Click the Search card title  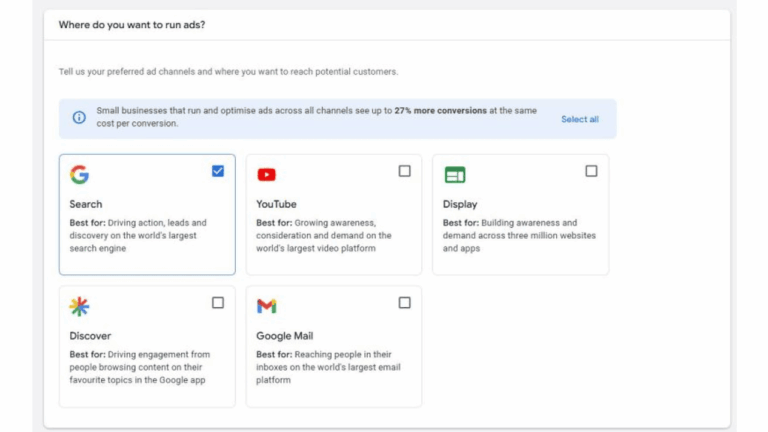(86, 204)
